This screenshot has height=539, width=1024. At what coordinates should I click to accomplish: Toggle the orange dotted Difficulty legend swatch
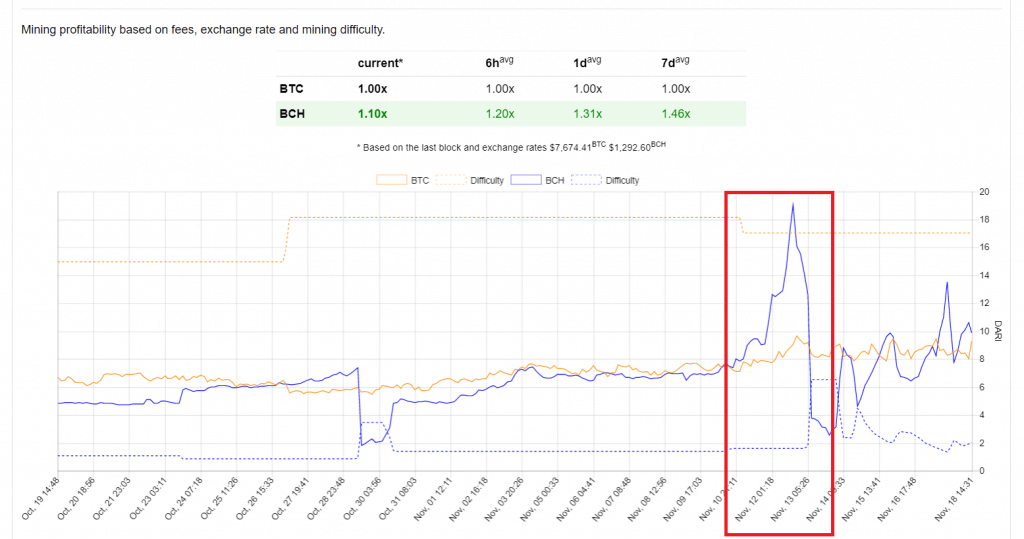point(451,180)
